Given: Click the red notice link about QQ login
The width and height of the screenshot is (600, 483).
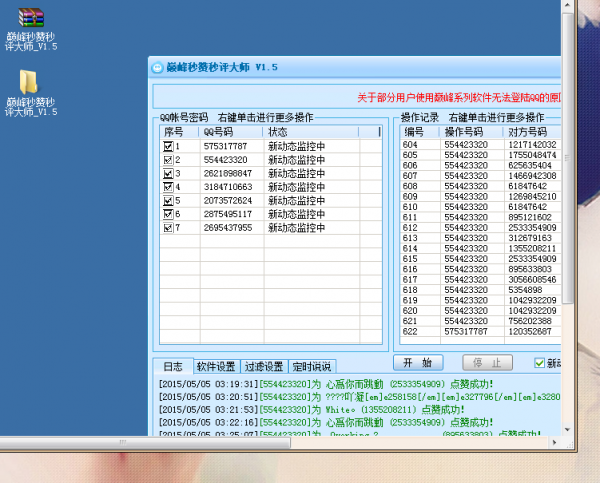Looking at the screenshot, I should [459, 98].
